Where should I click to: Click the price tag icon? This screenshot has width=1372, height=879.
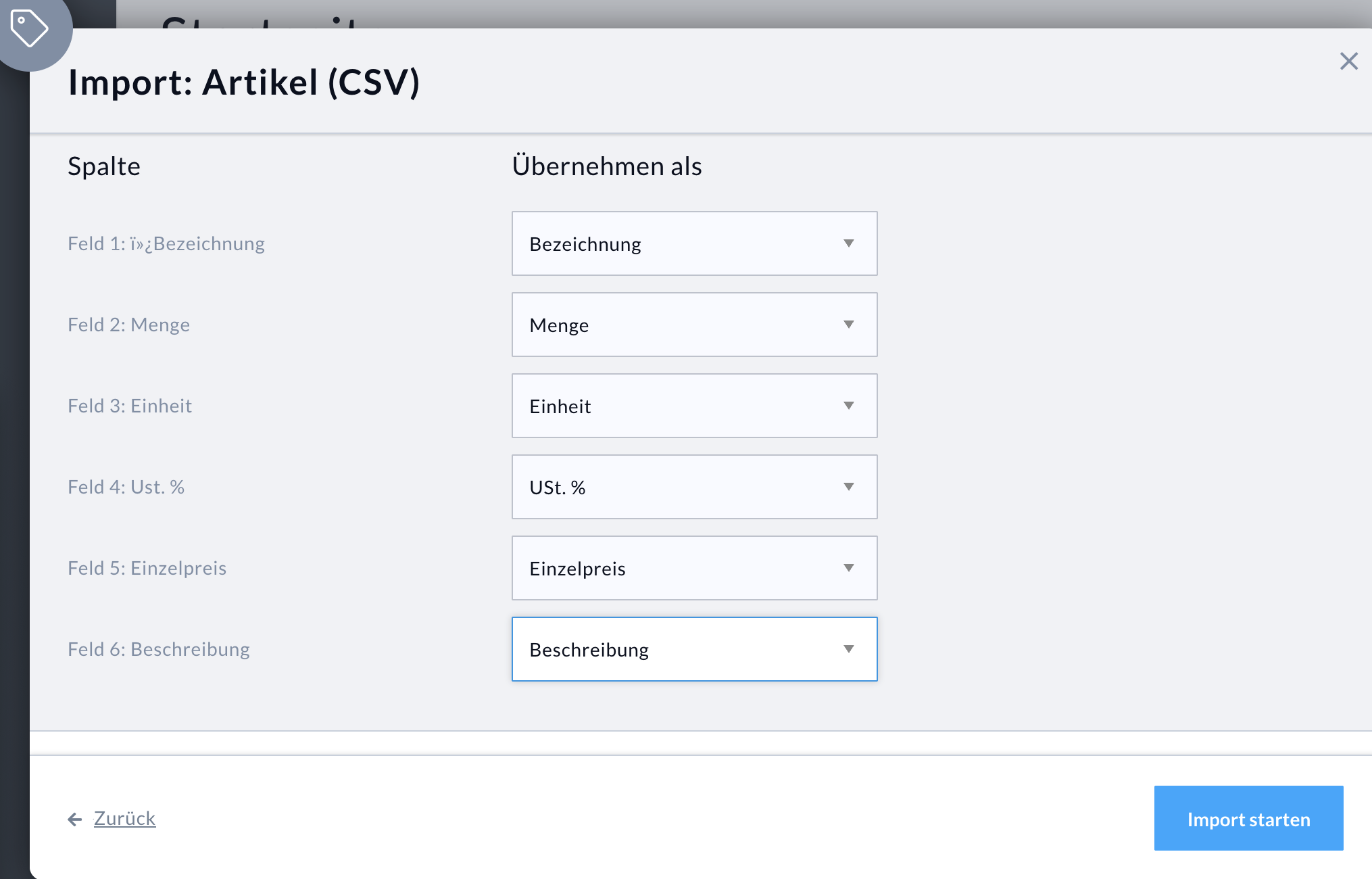point(29,28)
